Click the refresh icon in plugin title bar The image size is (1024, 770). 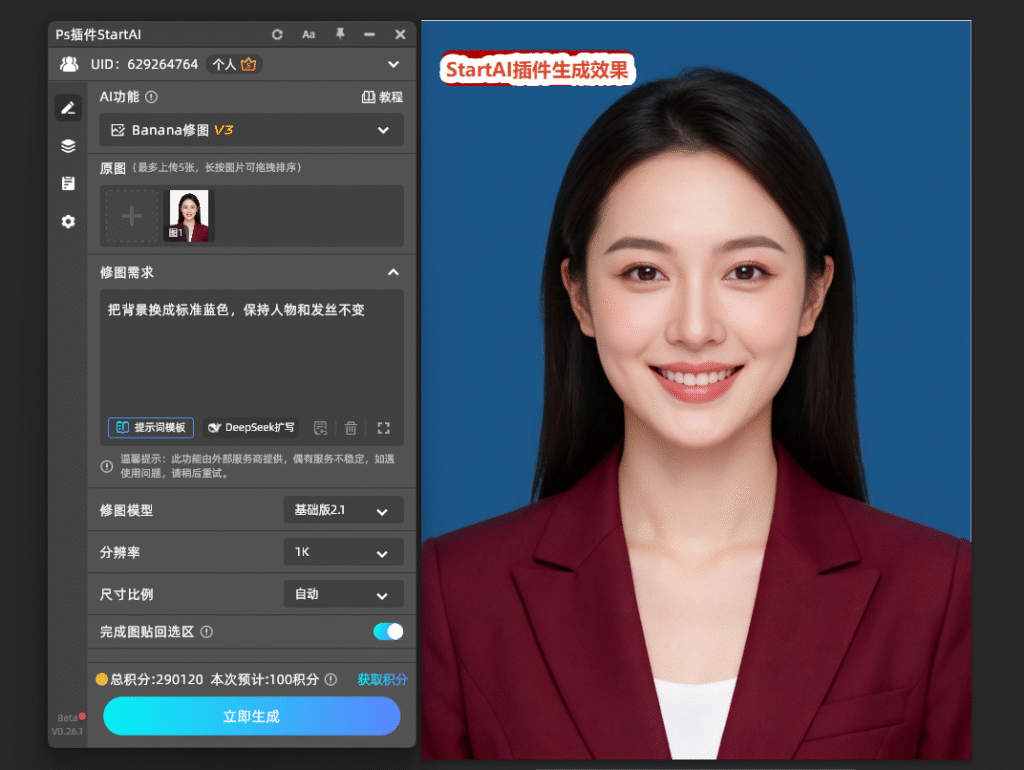pyautogui.click(x=278, y=35)
